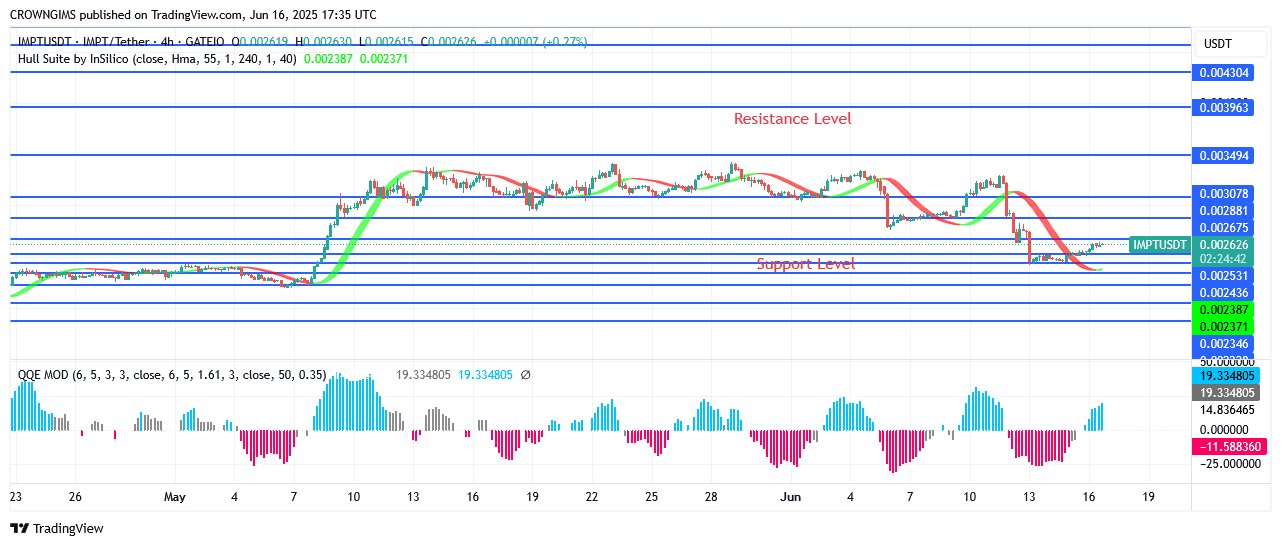This screenshot has height=546, width=1281.
Task: Click the Jun label on time axis
Action: point(791,497)
